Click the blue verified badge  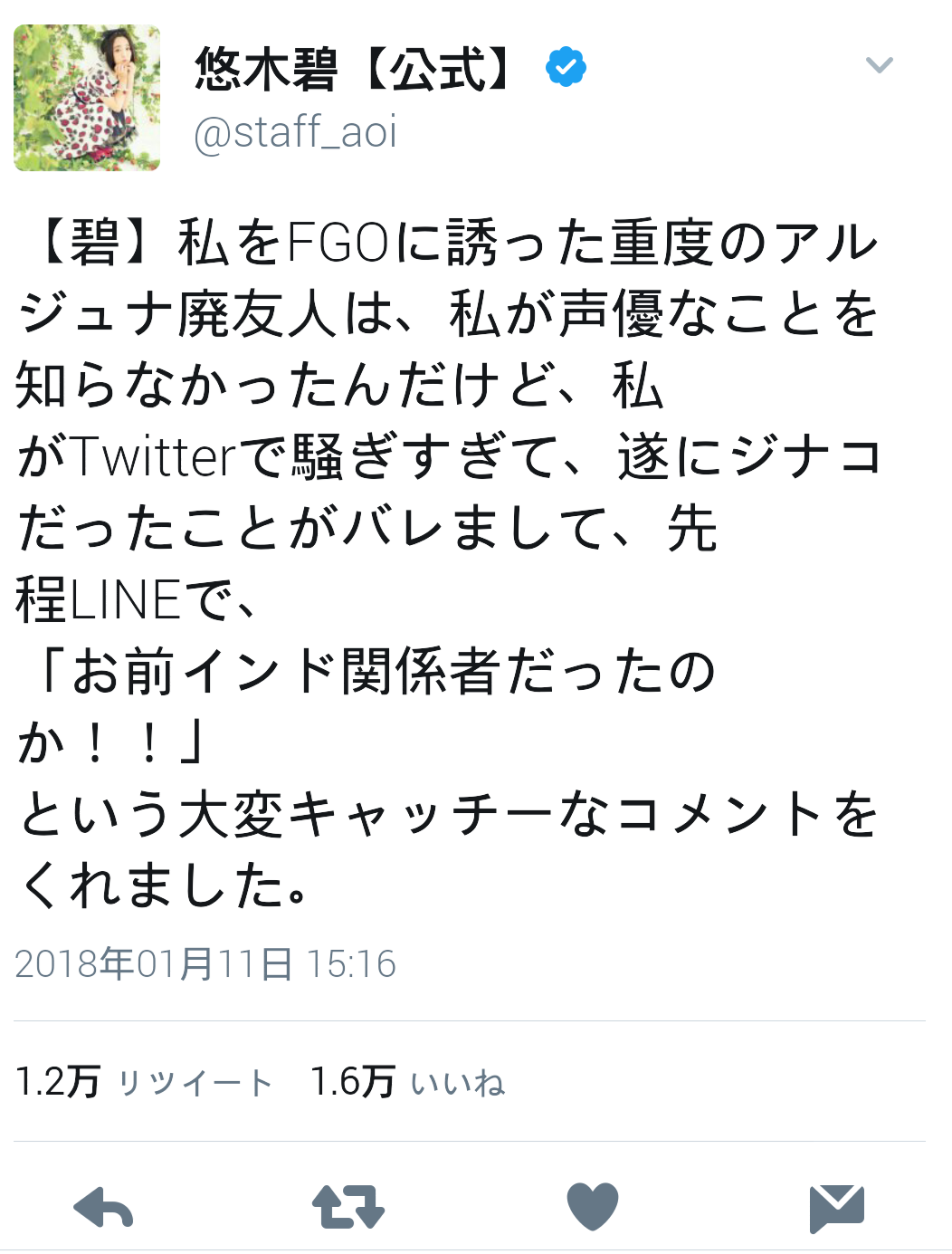coord(566,67)
